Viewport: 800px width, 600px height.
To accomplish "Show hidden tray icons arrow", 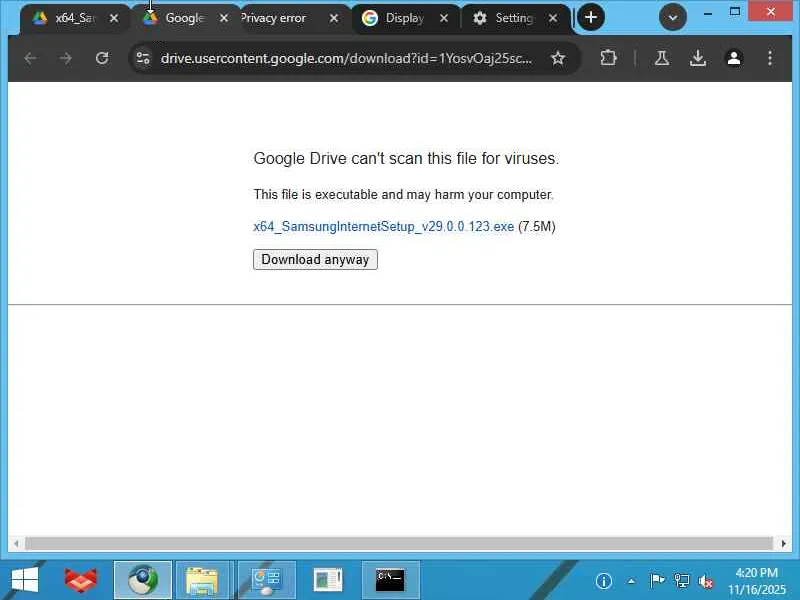I will (631, 581).
